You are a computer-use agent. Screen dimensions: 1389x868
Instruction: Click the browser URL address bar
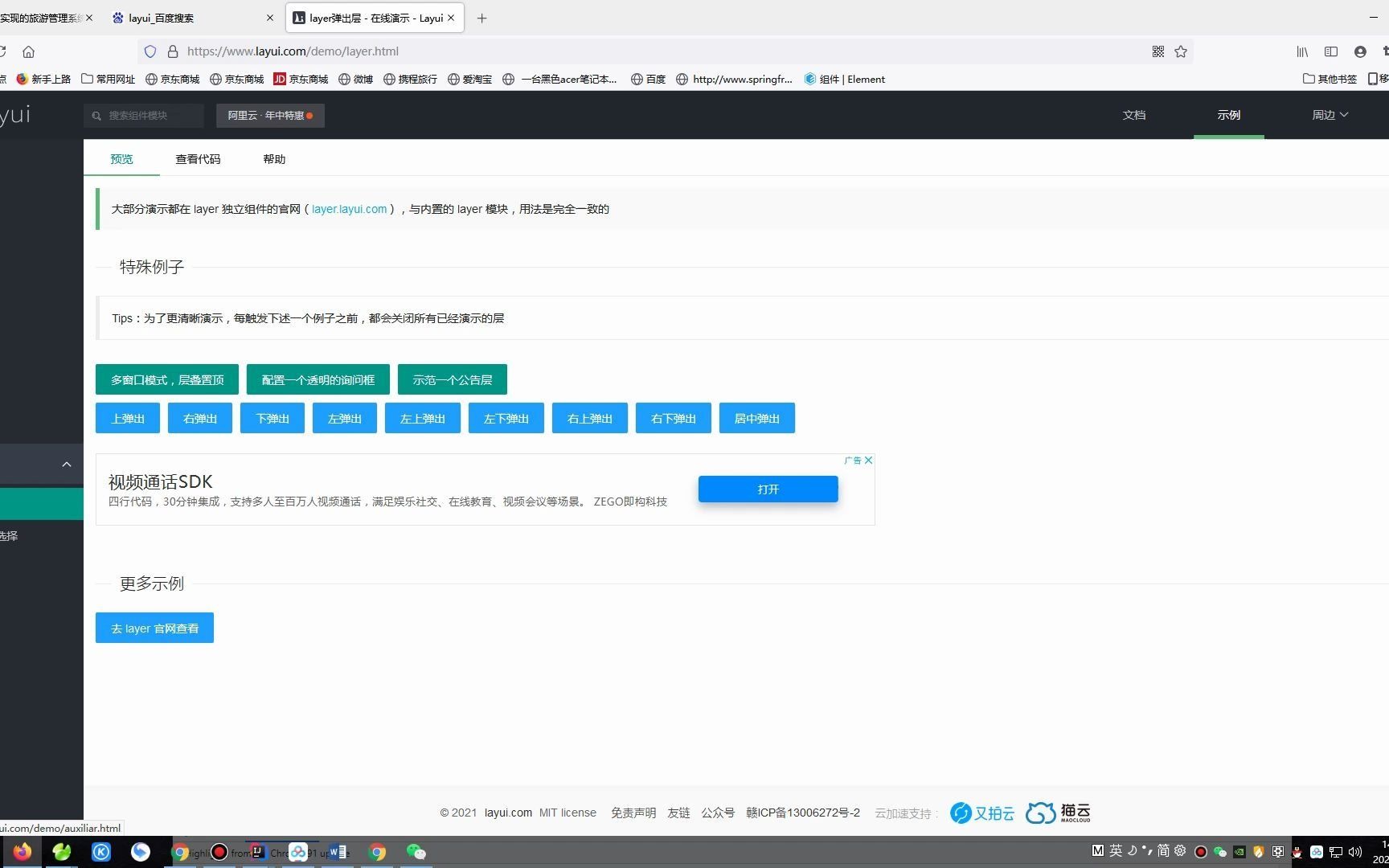(664, 51)
